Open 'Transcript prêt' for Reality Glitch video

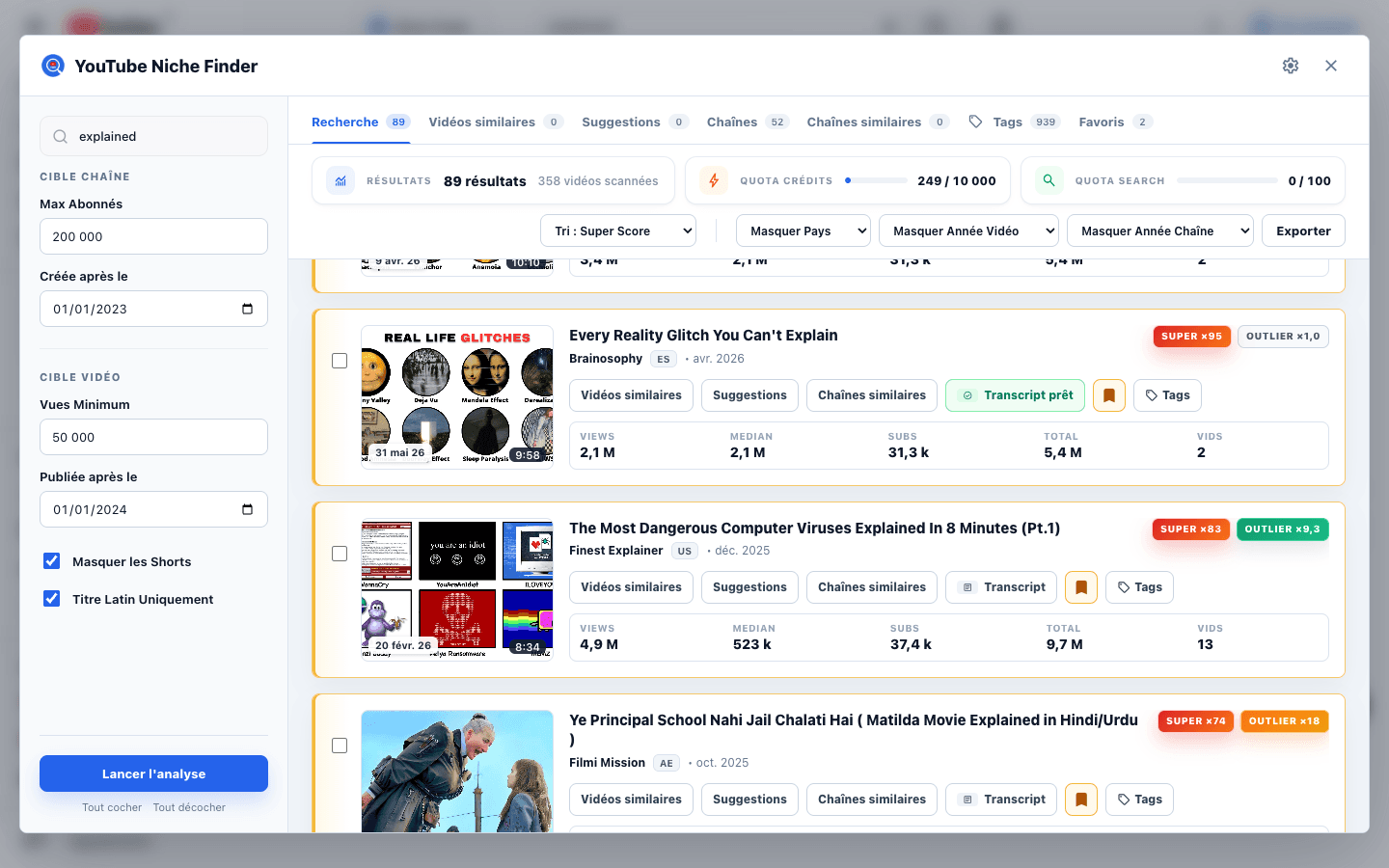[x=1016, y=395]
